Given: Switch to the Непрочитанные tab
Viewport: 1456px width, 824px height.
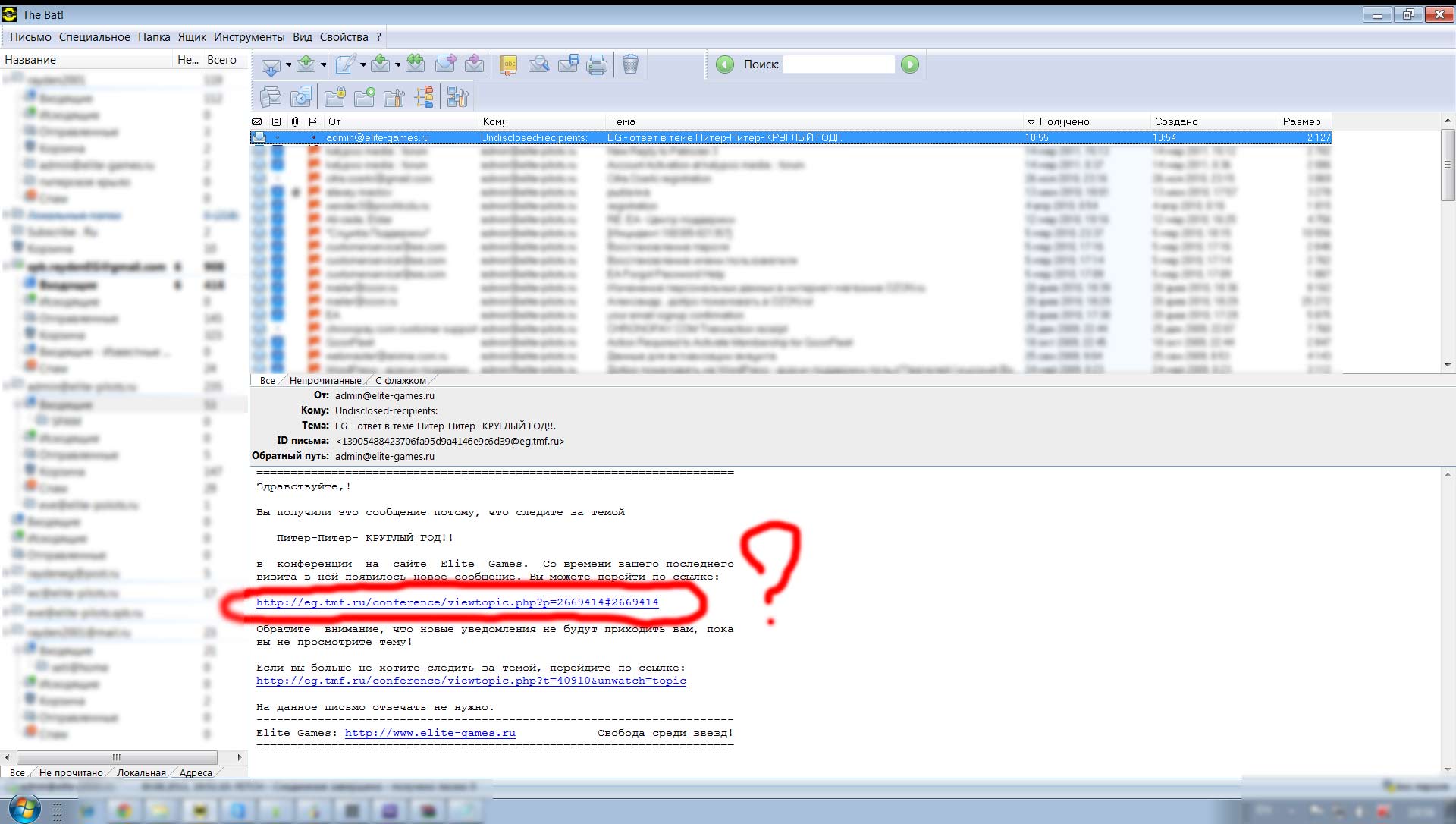Looking at the screenshot, I should [325, 381].
